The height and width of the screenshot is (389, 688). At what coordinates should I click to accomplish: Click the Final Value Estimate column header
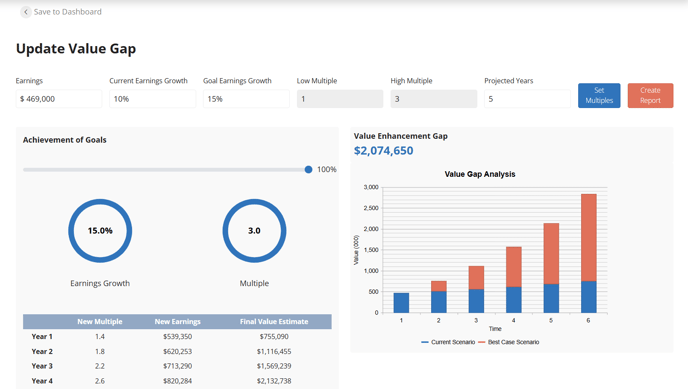(274, 321)
